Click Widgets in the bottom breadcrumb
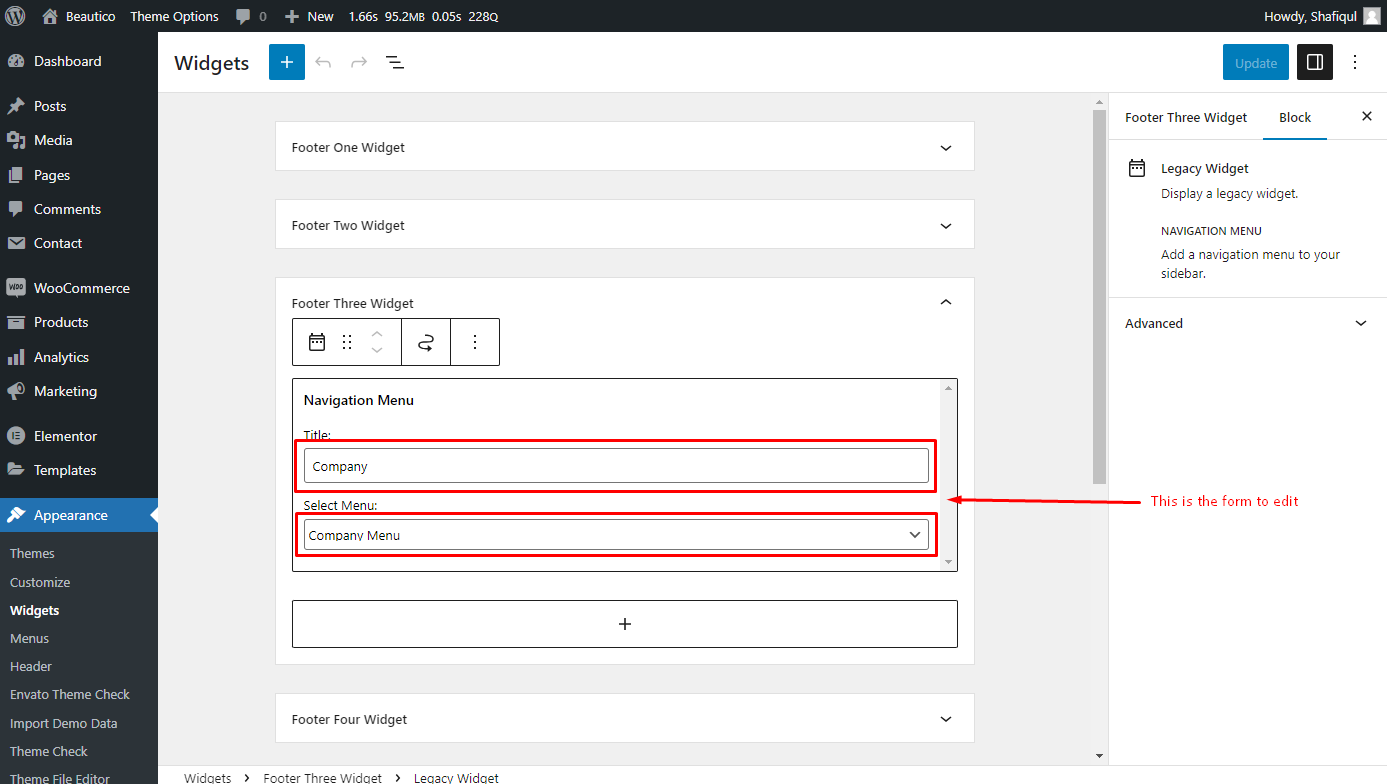 [207, 777]
